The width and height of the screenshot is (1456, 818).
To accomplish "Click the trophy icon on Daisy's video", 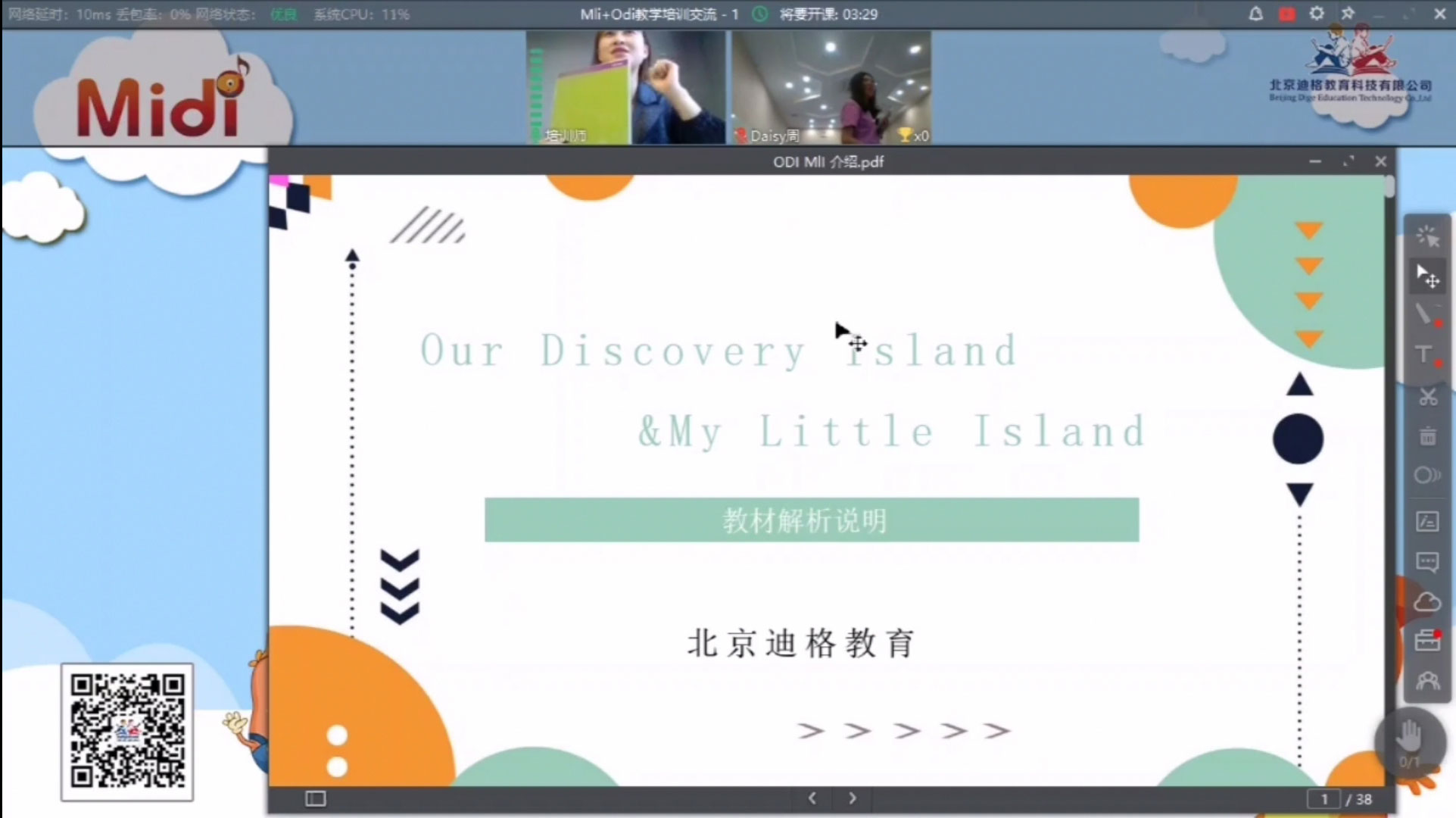I will point(904,136).
